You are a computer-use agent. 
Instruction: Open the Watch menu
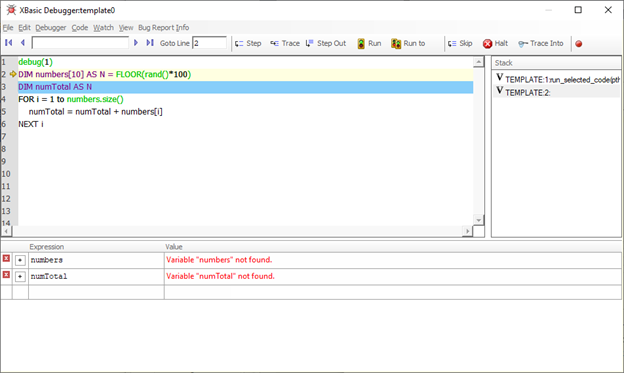point(103,27)
